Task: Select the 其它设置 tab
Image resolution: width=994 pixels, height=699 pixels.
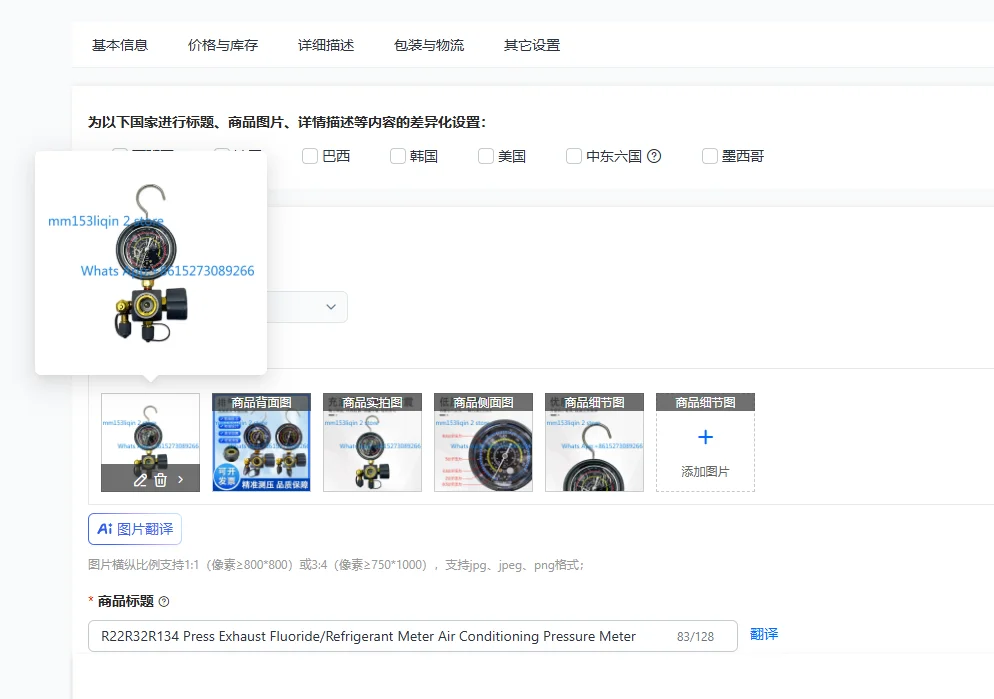Action: [532, 45]
